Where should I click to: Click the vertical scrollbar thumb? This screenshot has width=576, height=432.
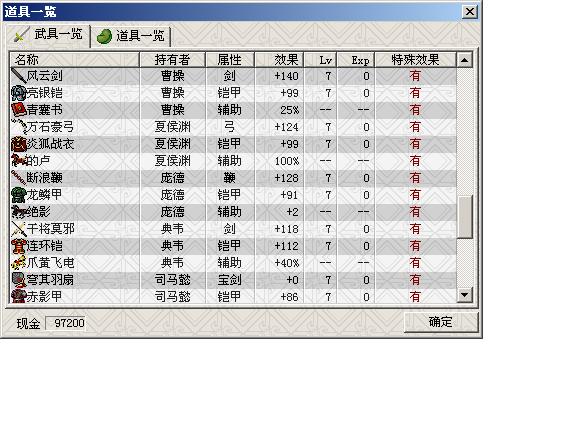pyautogui.click(x=465, y=217)
